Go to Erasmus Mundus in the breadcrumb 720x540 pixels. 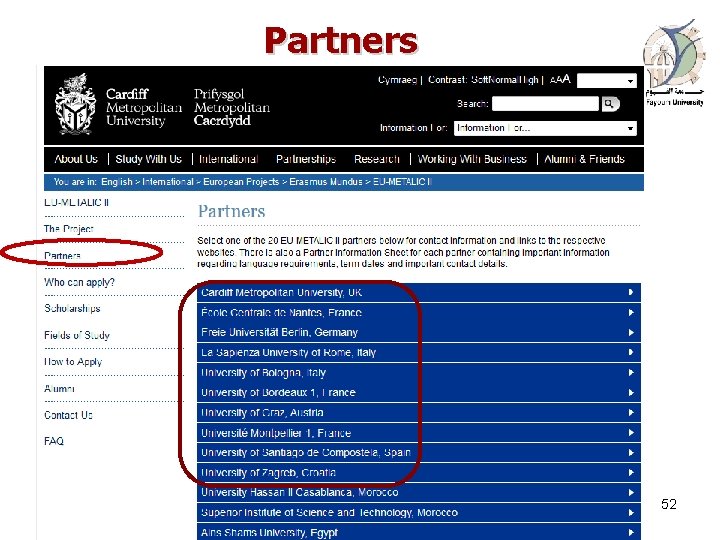326,182
